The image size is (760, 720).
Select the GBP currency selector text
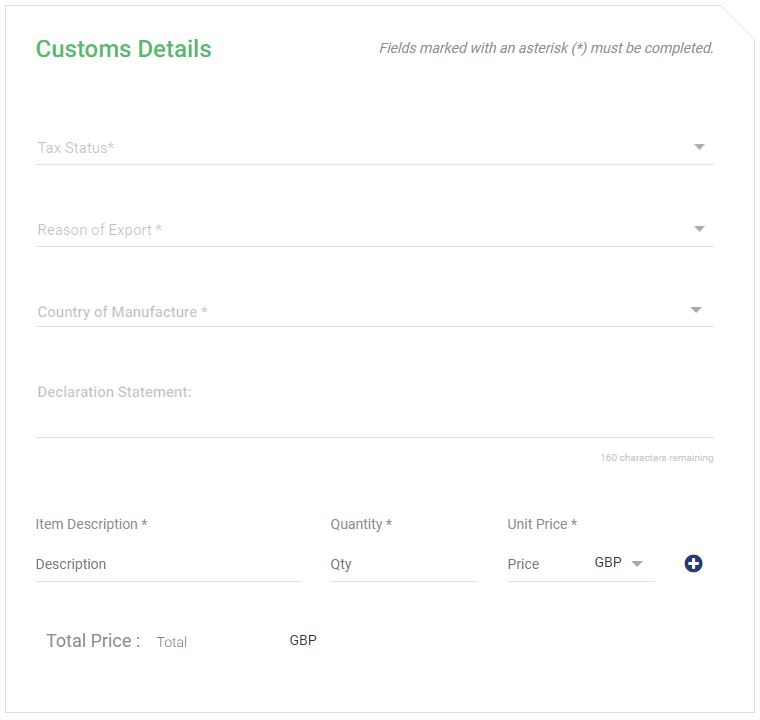click(x=608, y=562)
